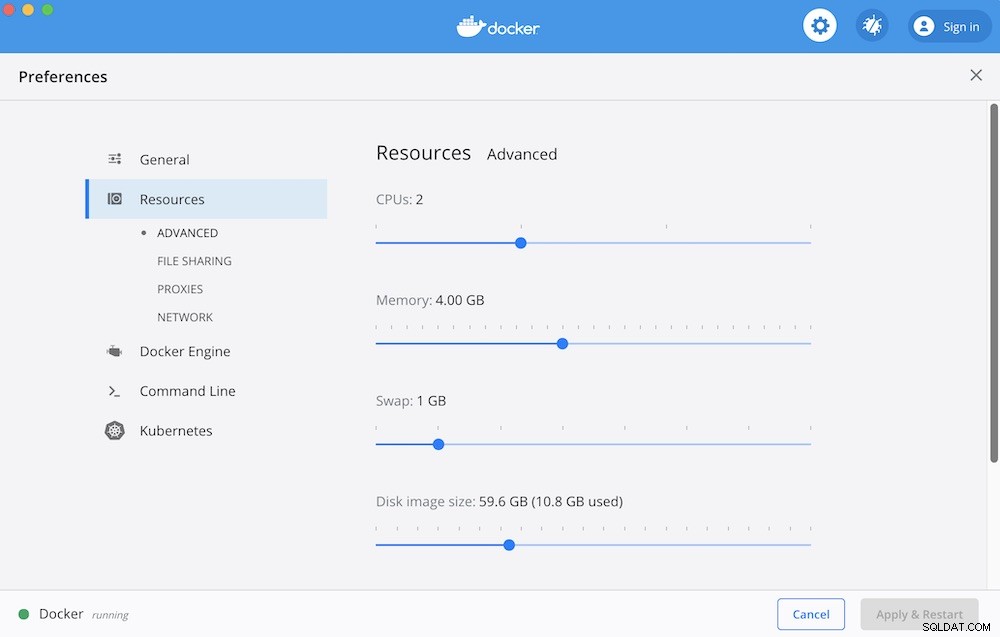Click the 'CPUs: 2' label
Image resolution: width=1000 pixels, height=637 pixels.
coord(399,199)
